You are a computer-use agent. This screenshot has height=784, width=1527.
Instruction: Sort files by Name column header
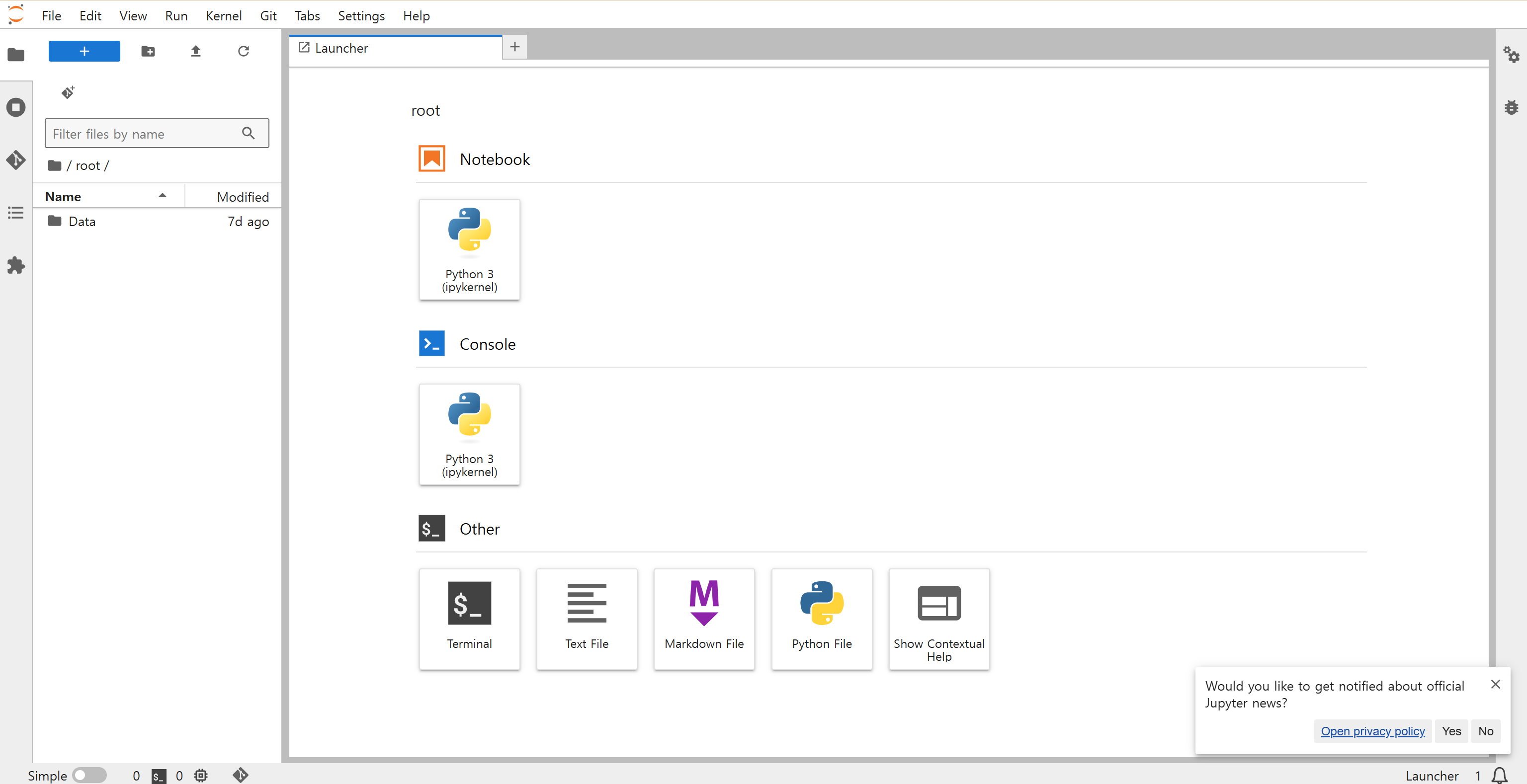[108, 196]
